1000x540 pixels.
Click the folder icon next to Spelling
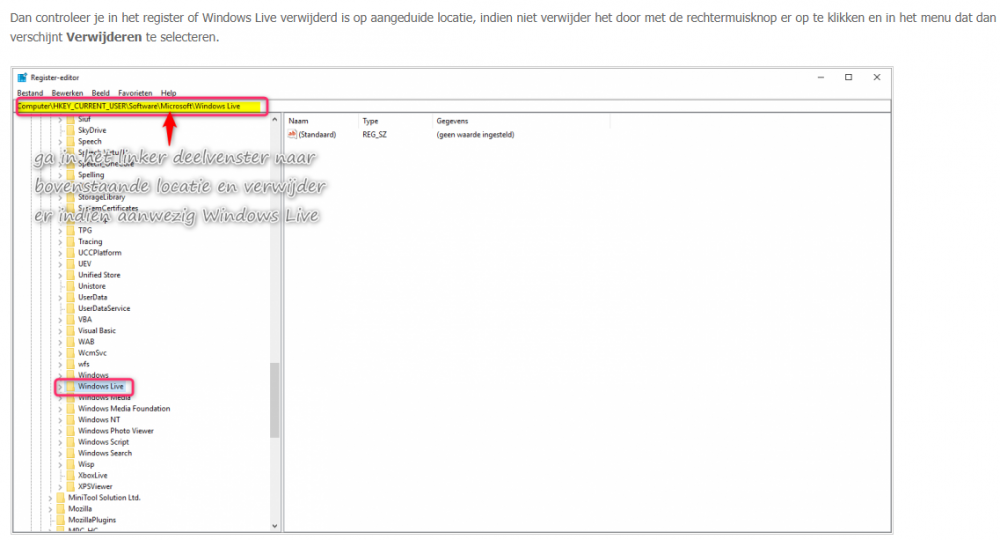click(71, 175)
